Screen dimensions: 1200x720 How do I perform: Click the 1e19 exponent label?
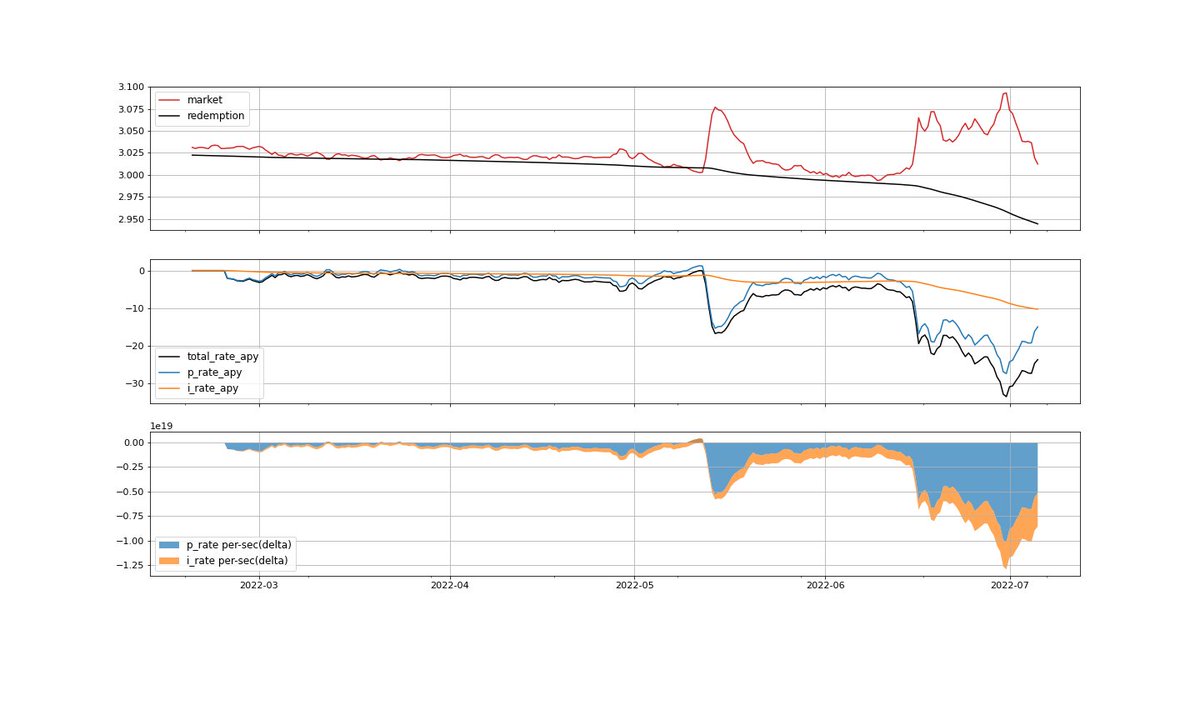tap(162, 426)
